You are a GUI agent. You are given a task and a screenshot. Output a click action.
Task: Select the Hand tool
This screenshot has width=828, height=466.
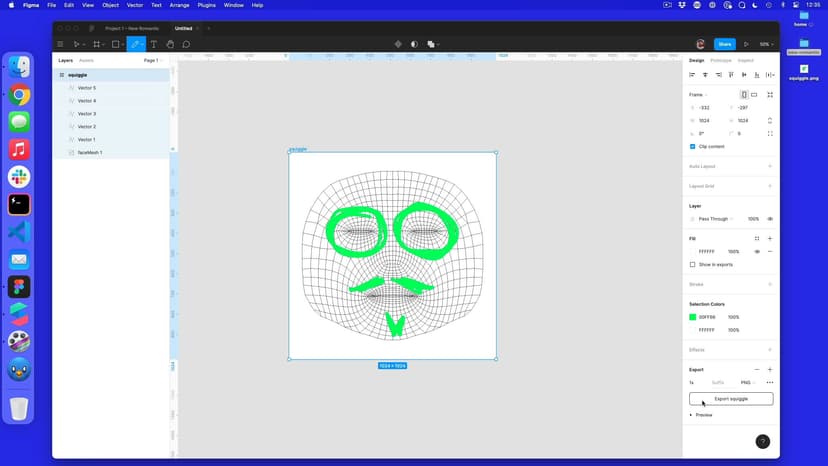pos(170,44)
